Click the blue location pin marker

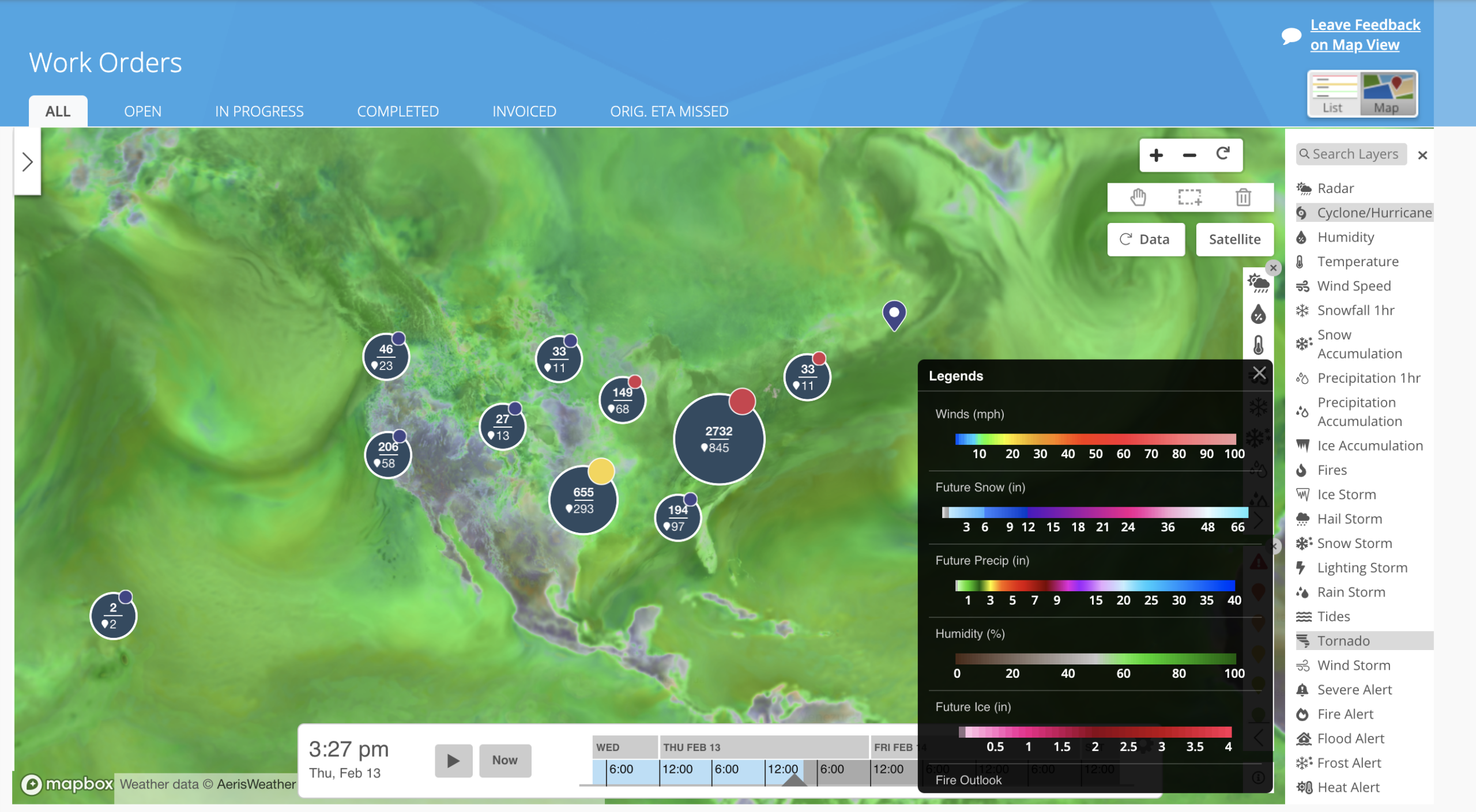click(x=894, y=315)
